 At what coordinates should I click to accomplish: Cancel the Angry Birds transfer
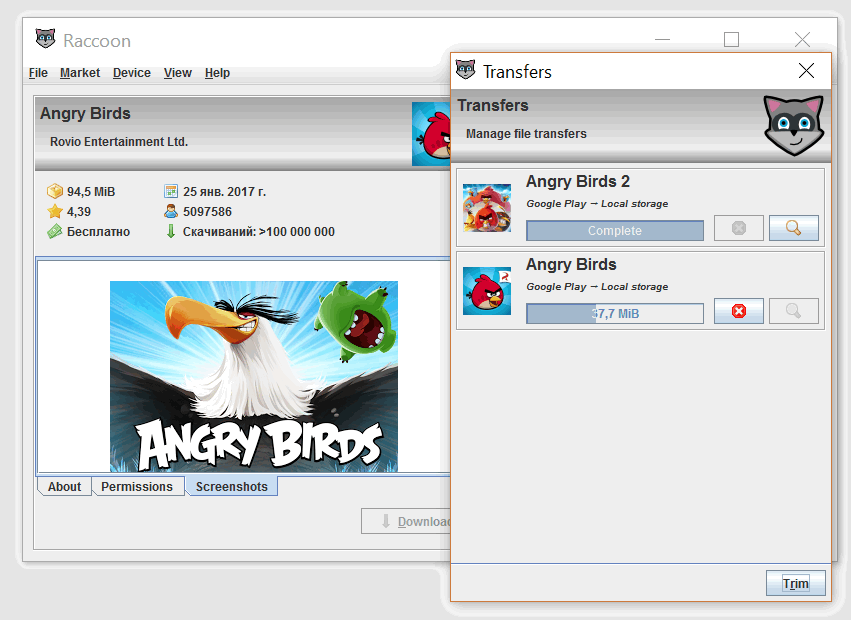coord(739,311)
